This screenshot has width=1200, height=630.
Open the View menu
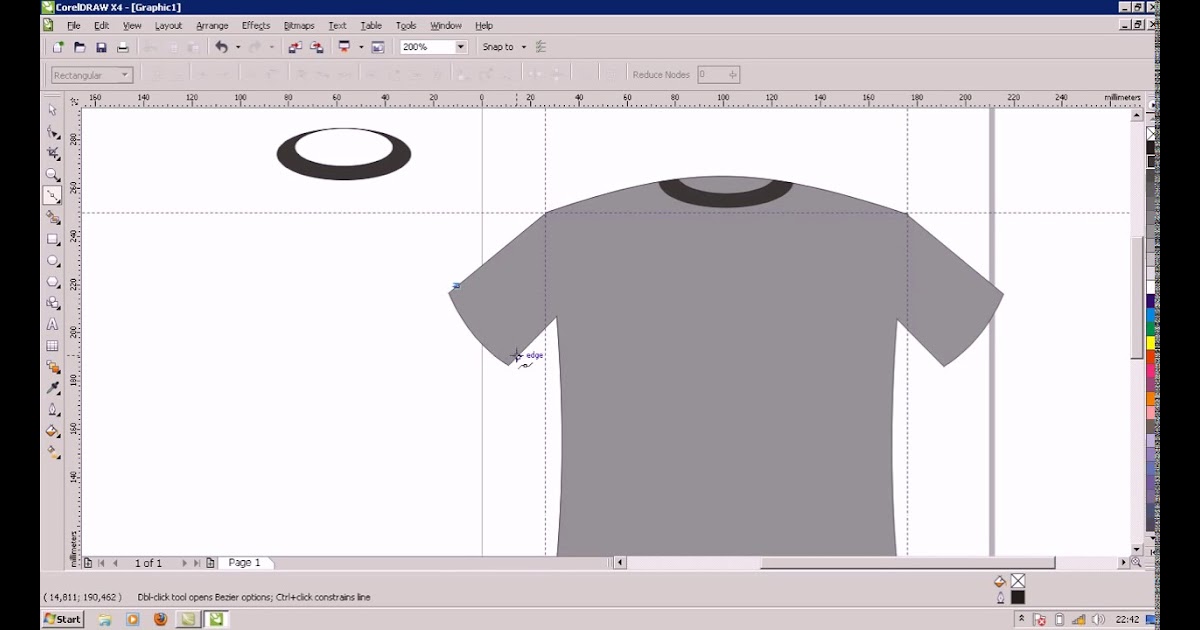[132, 25]
